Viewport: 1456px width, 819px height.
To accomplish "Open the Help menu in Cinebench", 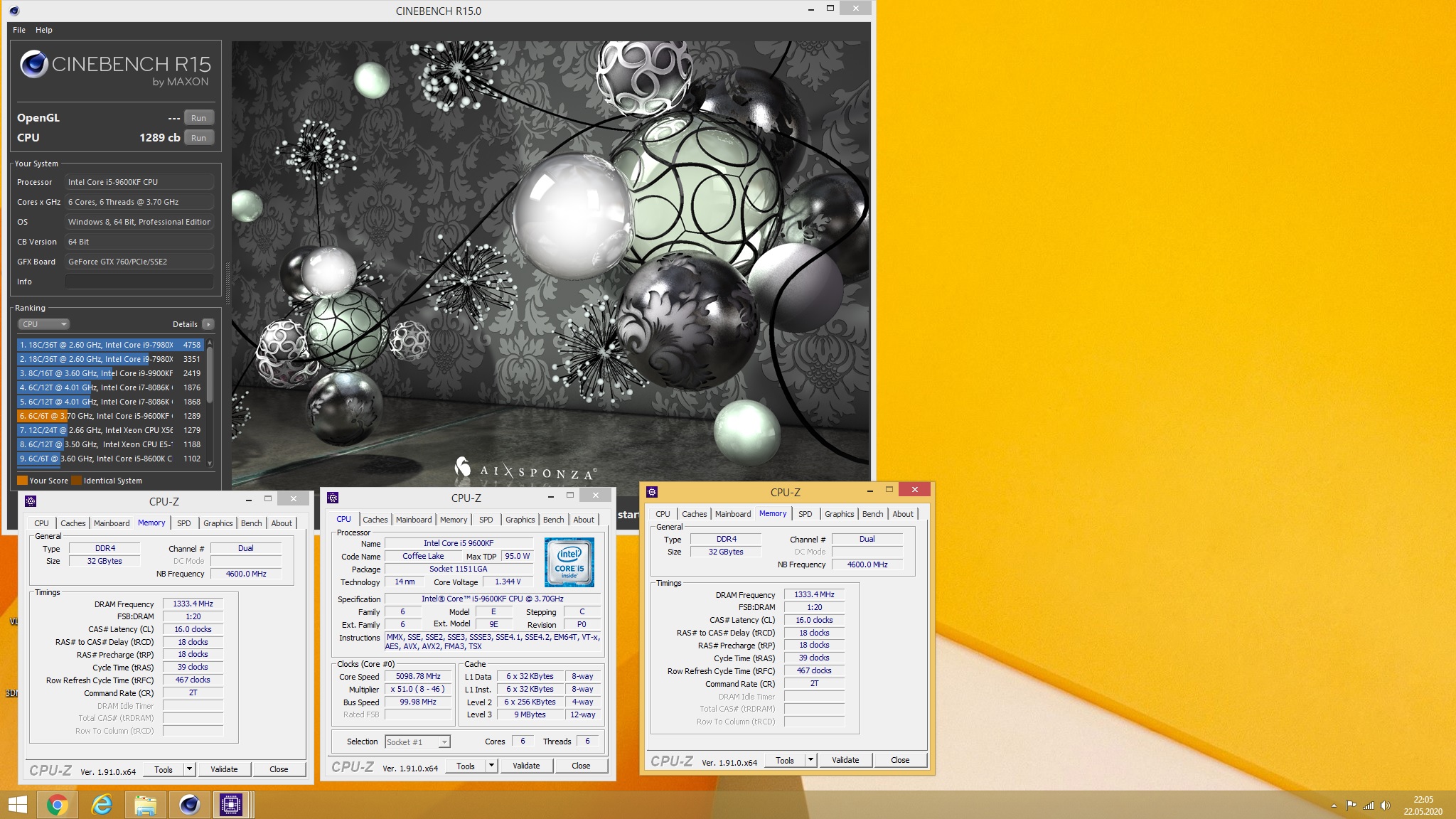I will [44, 30].
